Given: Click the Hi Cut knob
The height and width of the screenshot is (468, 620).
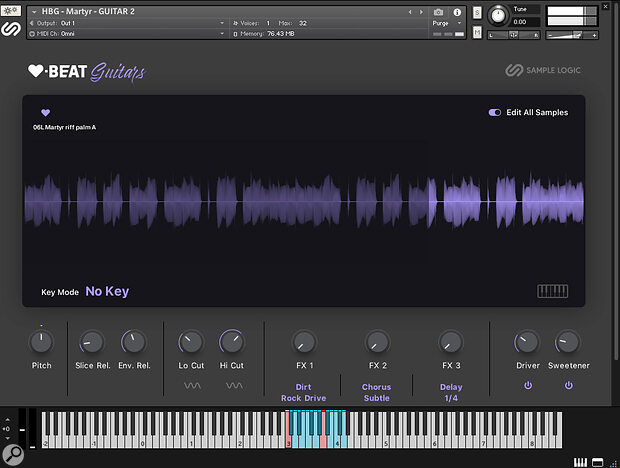Looking at the screenshot, I should [x=232, y=342].
